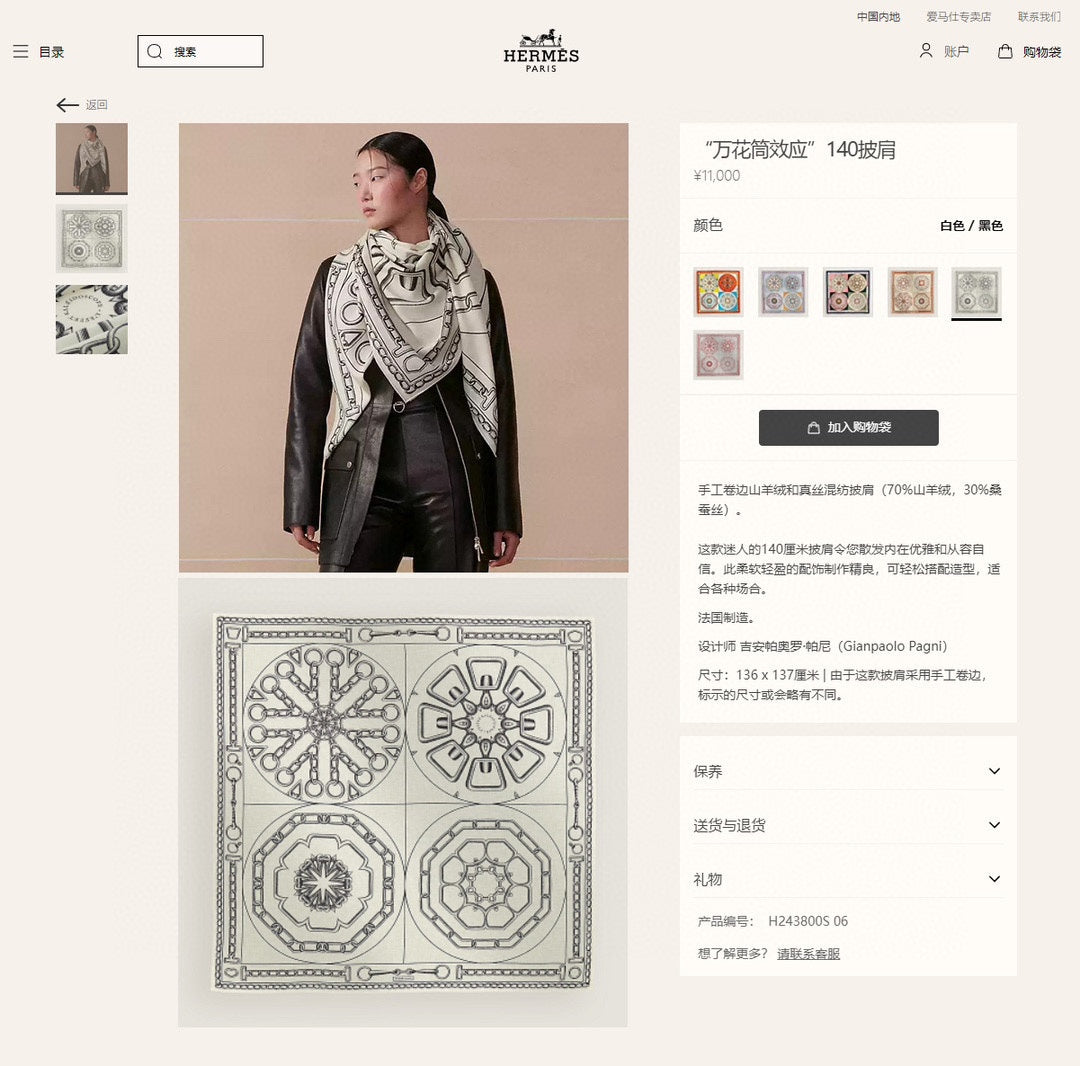Open 联系我们 in the top bar
This screenshot has height=1066, width=1080.
(1039, 17)
